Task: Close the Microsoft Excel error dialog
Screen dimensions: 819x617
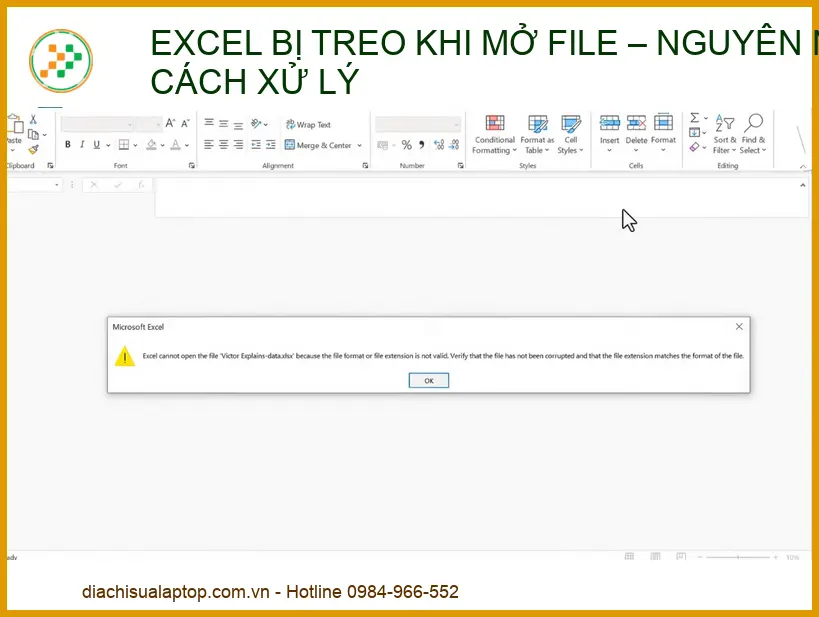Action: [739, 327]
